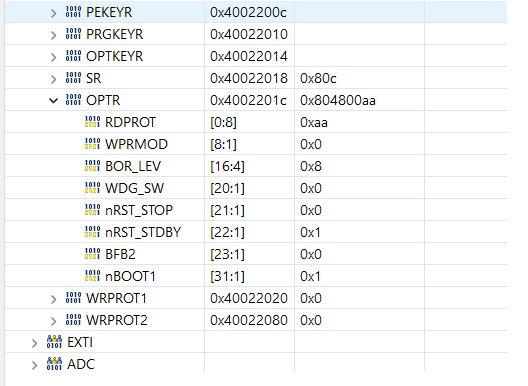Viewport: 528px width, 386px height.
Task: Click the EXTI peripheral icon
Action: [54, 342]
